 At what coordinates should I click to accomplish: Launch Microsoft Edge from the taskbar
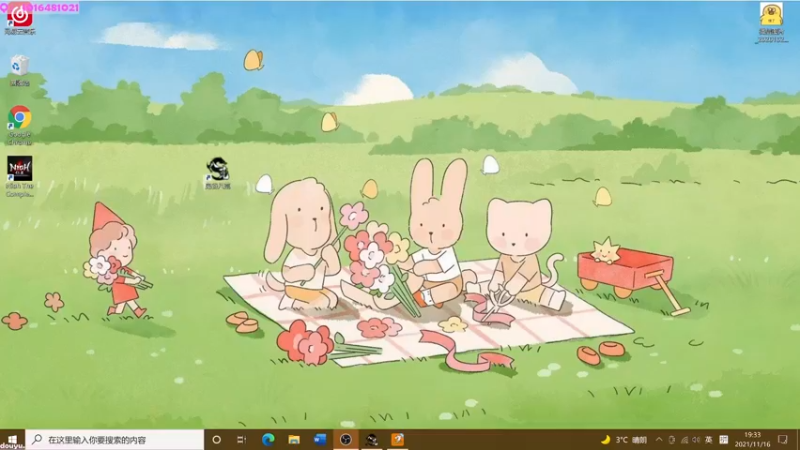pos(268,439)
